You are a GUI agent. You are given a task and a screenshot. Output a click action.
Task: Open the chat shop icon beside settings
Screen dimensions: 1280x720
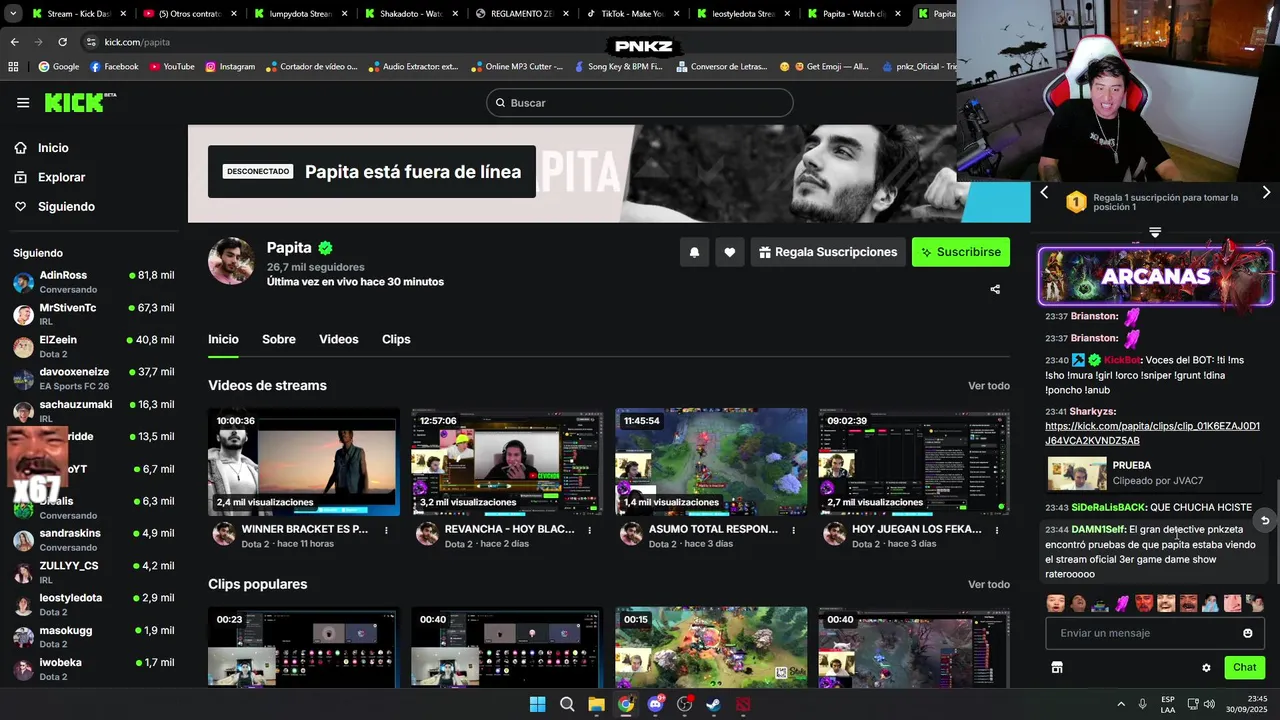(1057, 667)
